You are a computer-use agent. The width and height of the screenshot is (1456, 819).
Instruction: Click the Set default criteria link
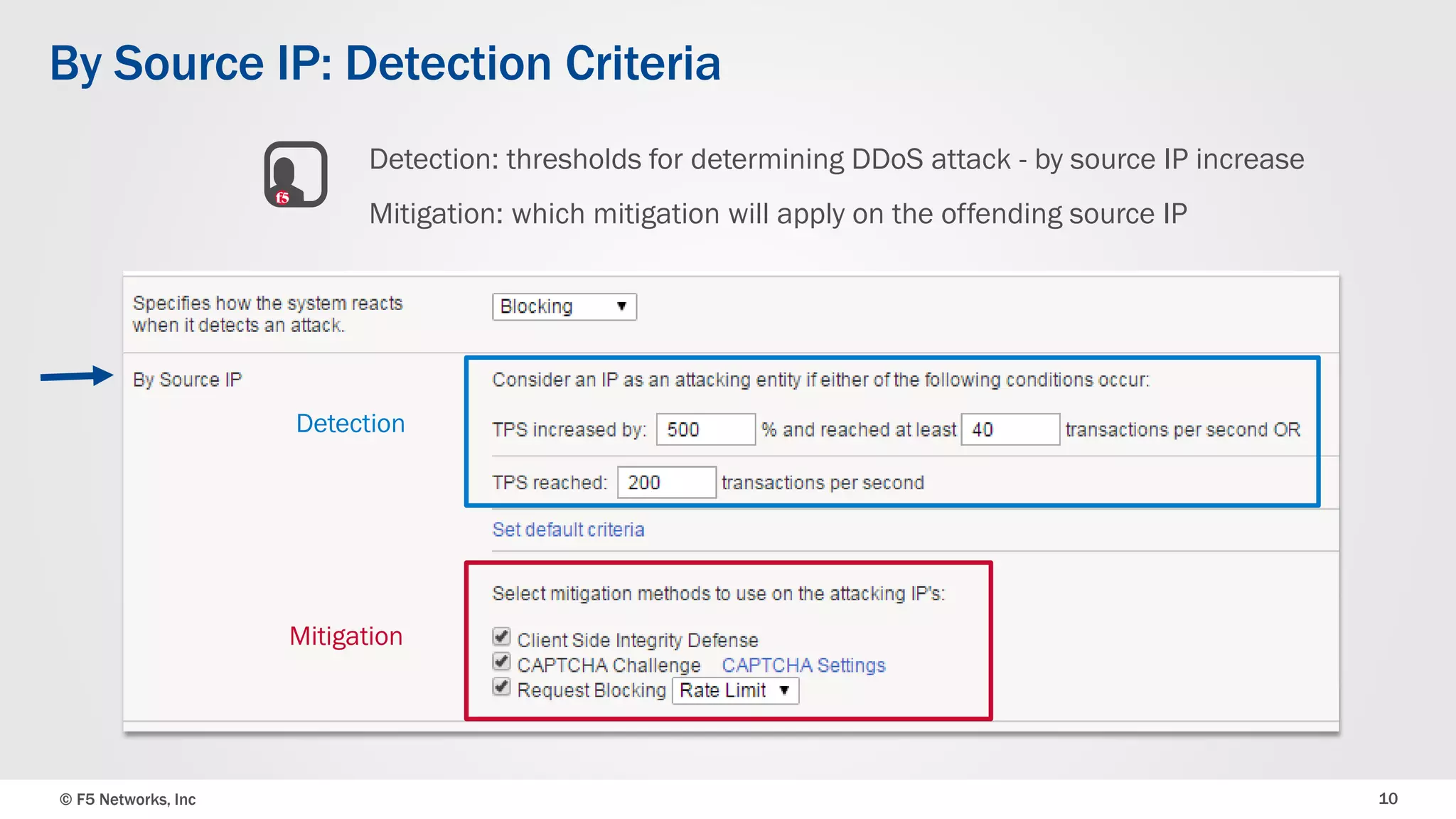click(x=568, y=530)
